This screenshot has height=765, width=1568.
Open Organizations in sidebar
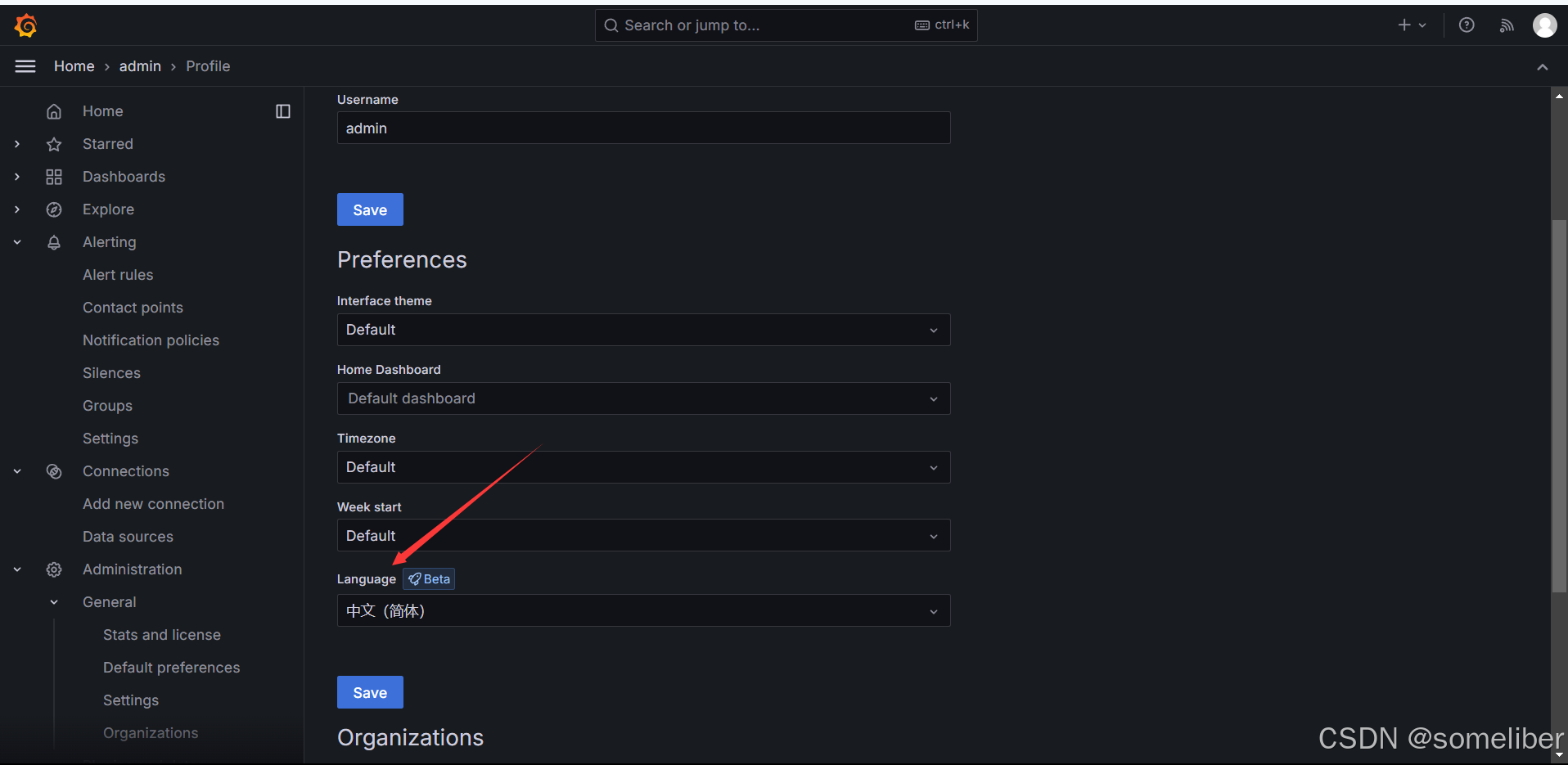coord(151,733)
